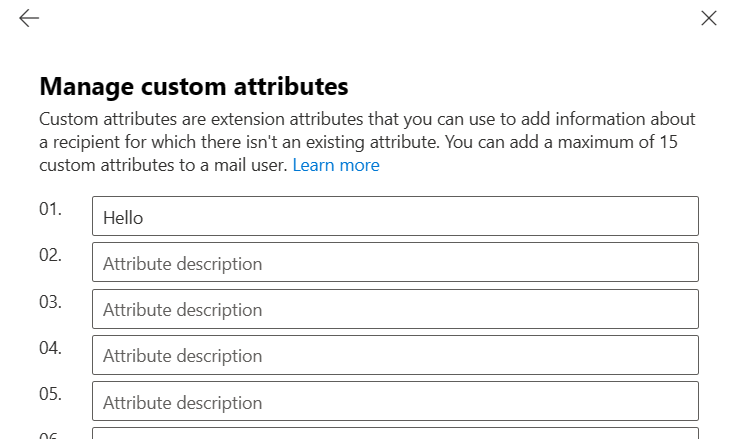Image resolution: width=734 pixels, height=439 pixels.
Task: Select the 03. row number label
Action: (x=50, y=301)
